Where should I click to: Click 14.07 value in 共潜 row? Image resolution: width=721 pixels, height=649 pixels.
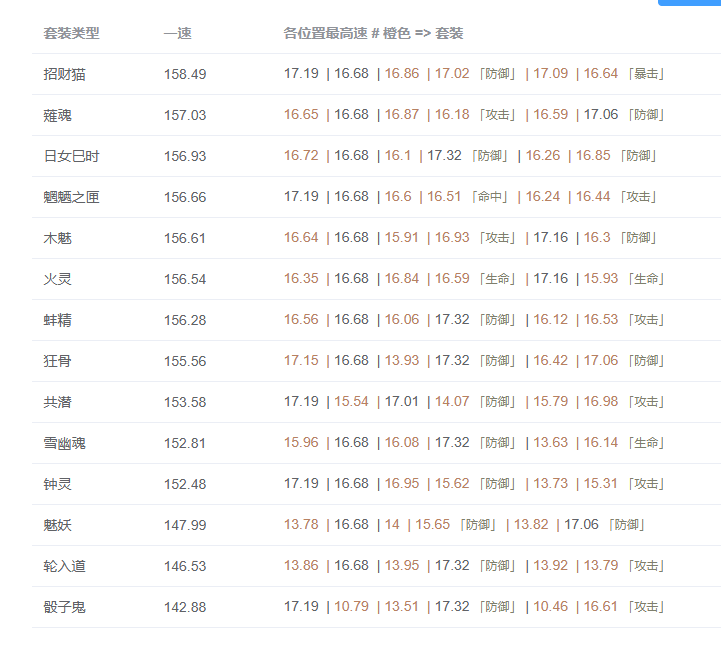(452, 401)
